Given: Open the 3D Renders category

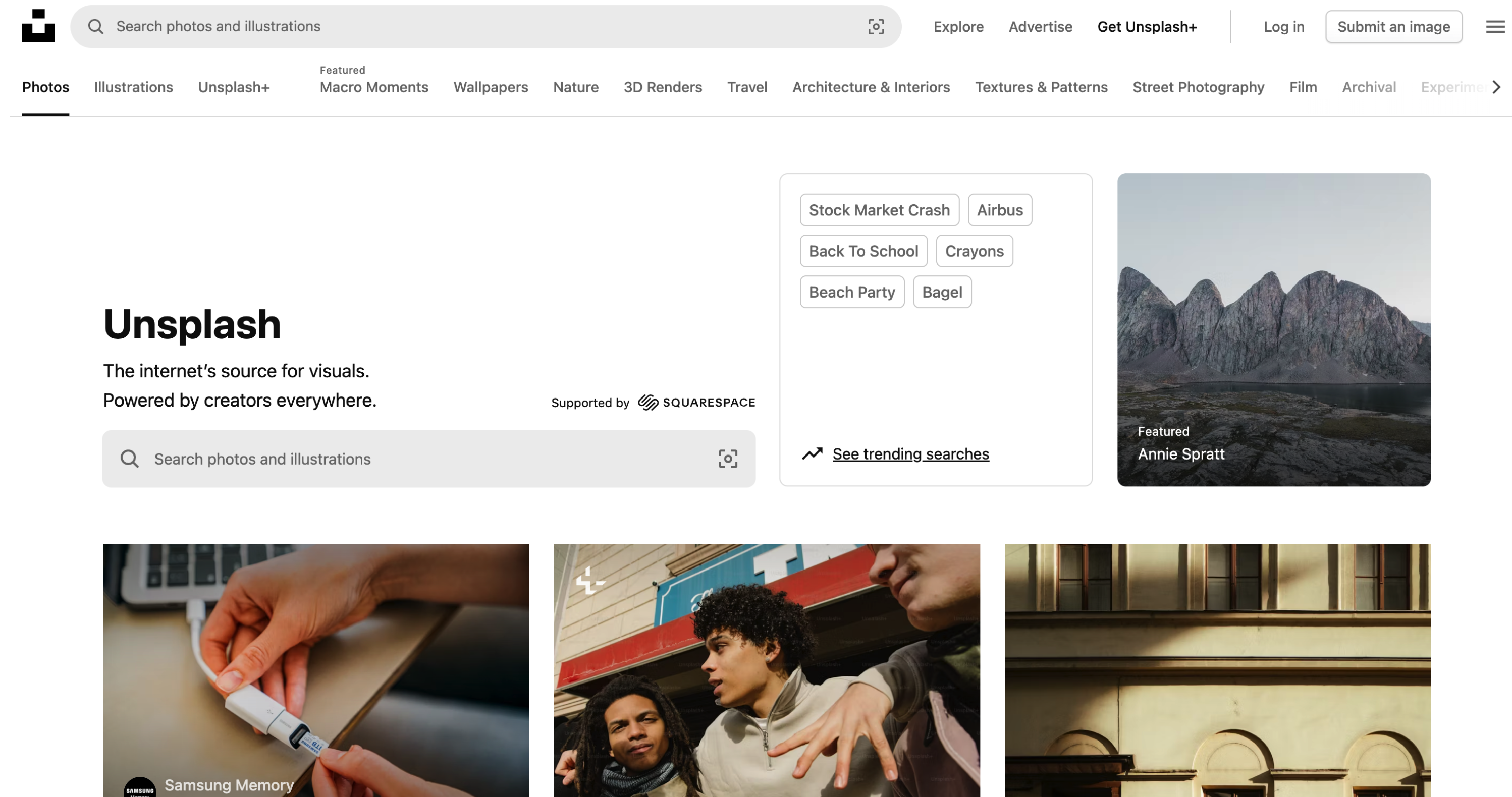Looking at the screenshot, I should click(663, 87).
